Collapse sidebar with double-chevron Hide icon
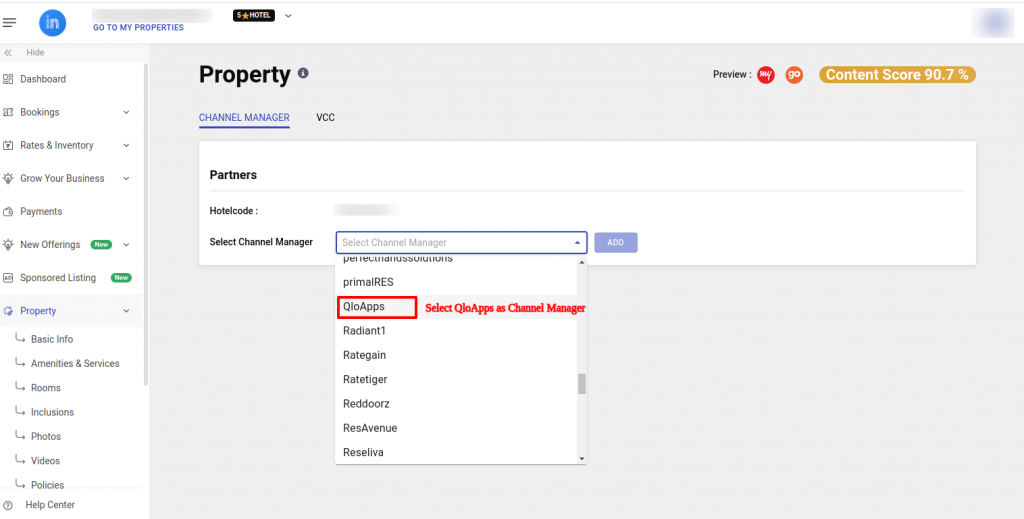The image size is (1024, 519). point(8,53)
